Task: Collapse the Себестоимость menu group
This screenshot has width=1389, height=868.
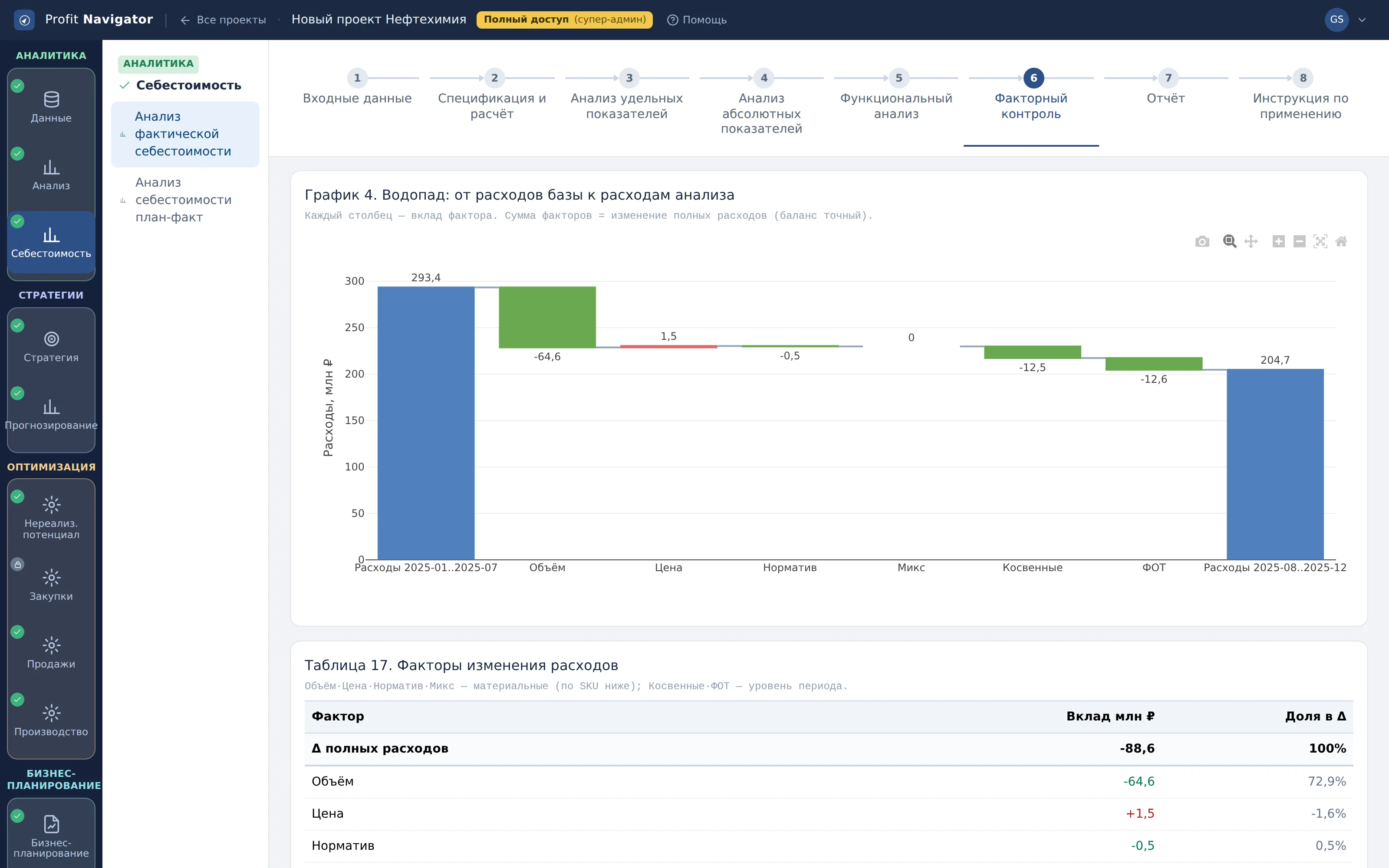Action: 180,85
